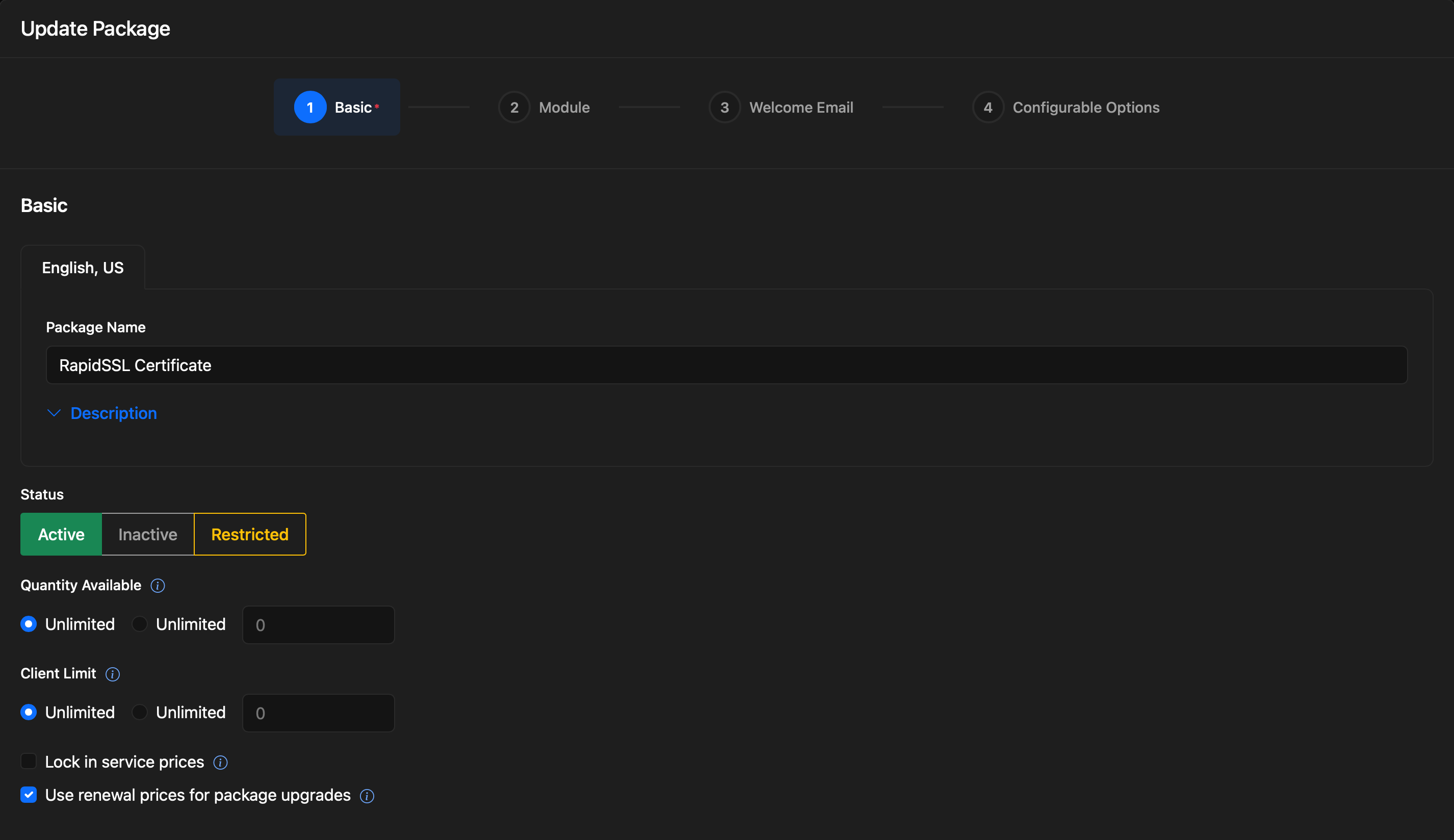Open the Description section link
This screenshot has width=1454, height=840.
tap(114, 413)
